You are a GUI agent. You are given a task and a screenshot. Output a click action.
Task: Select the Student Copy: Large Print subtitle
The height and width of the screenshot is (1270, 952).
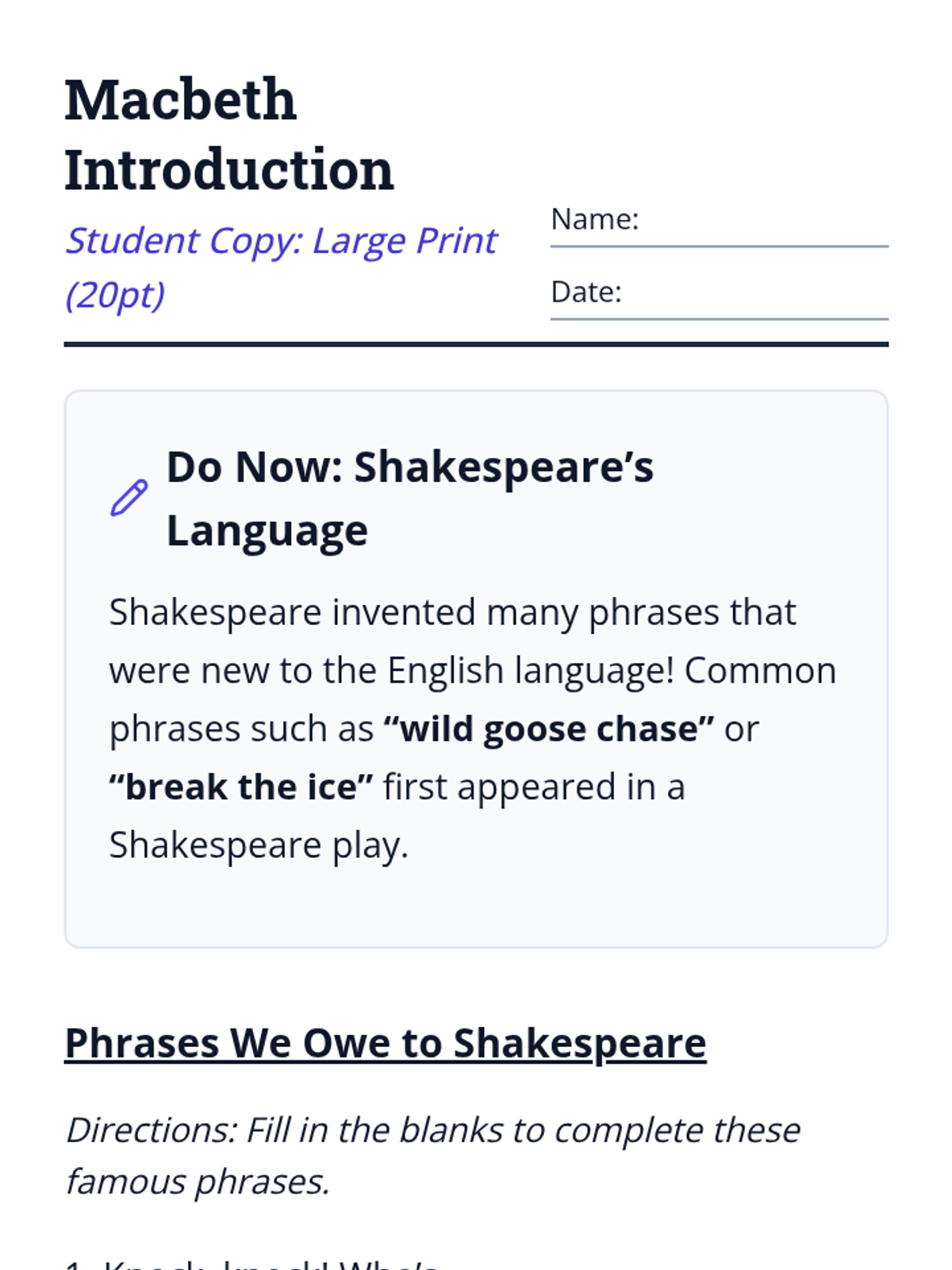pos(281,241)
